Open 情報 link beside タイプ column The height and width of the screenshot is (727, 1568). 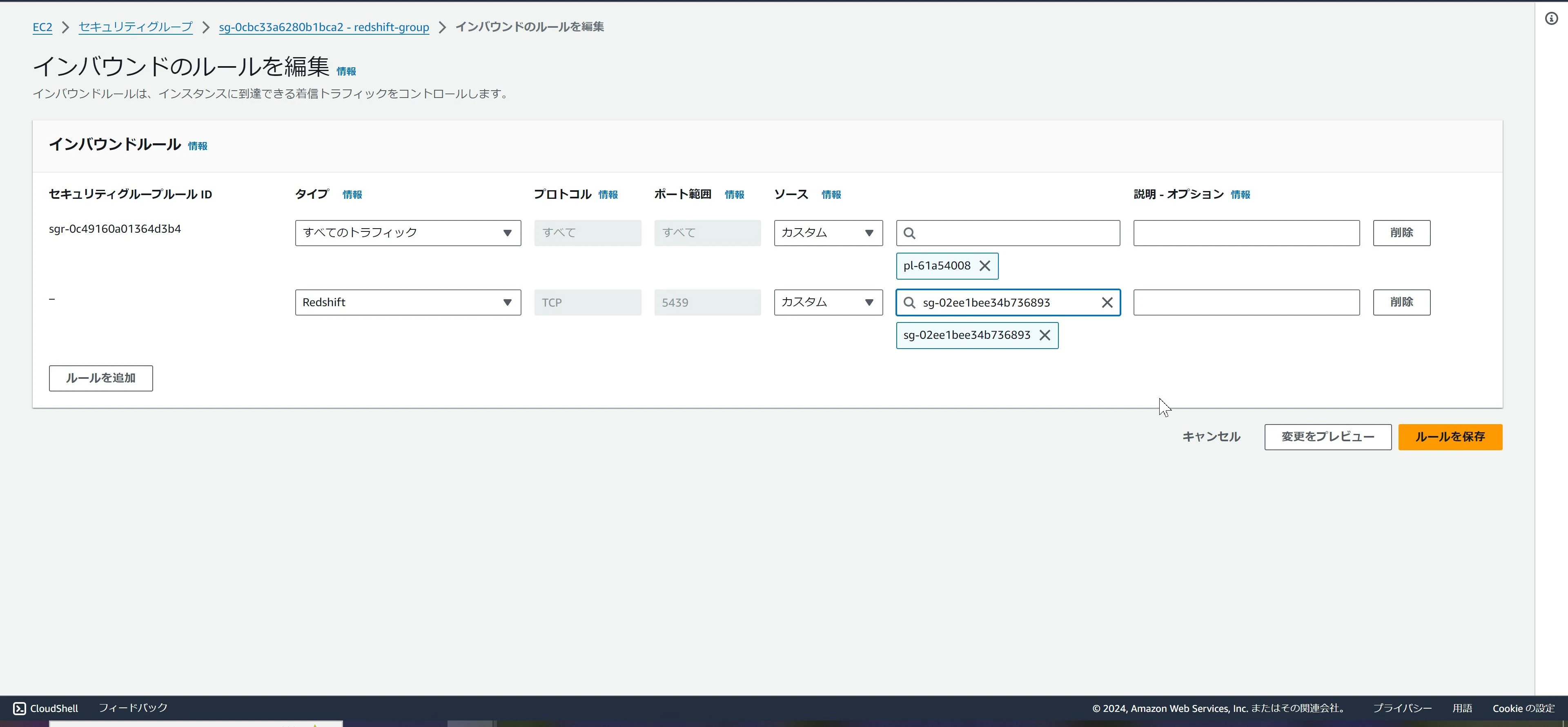click(x=352, y=195)
